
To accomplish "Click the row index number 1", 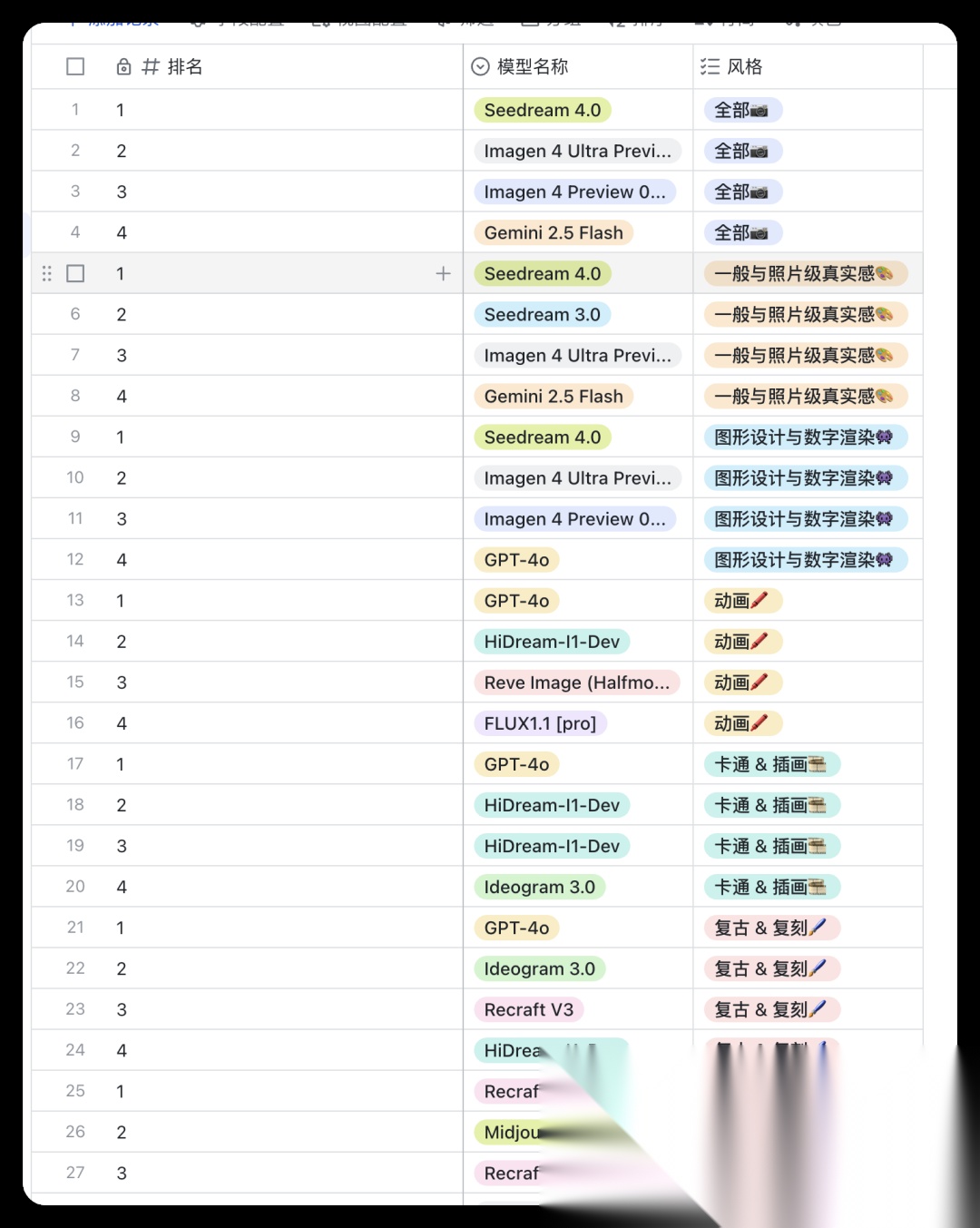I will 75,110.
